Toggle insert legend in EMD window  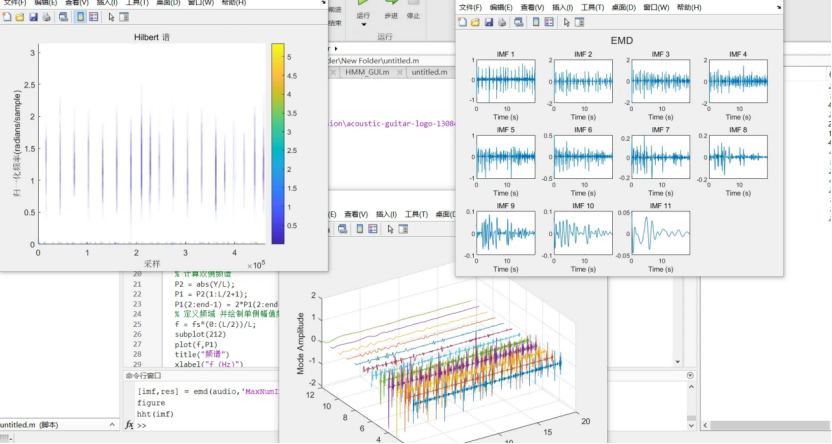[549, 22]
